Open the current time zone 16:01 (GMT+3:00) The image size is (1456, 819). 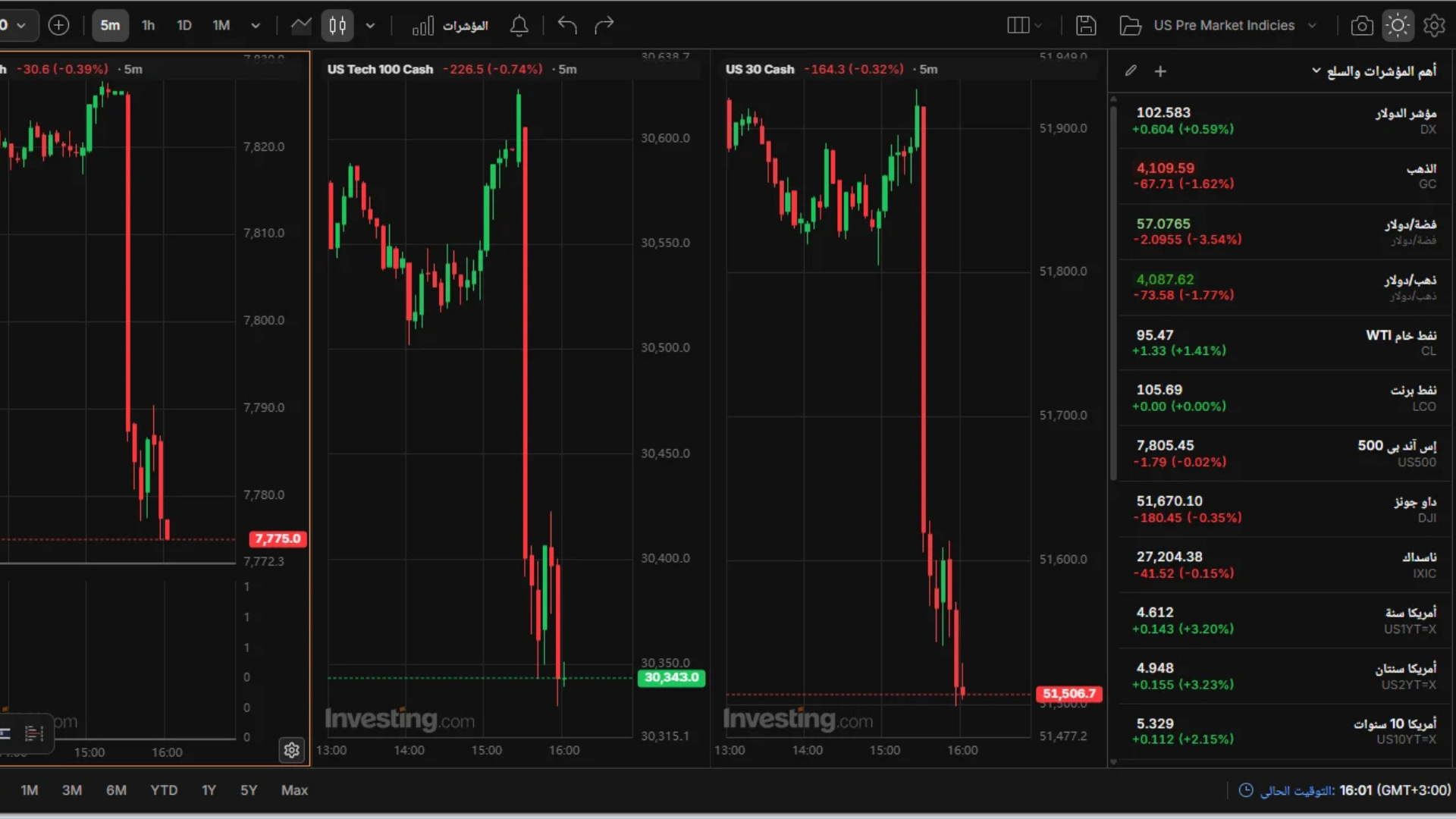pyautogui.click(x=1345, y=790)
